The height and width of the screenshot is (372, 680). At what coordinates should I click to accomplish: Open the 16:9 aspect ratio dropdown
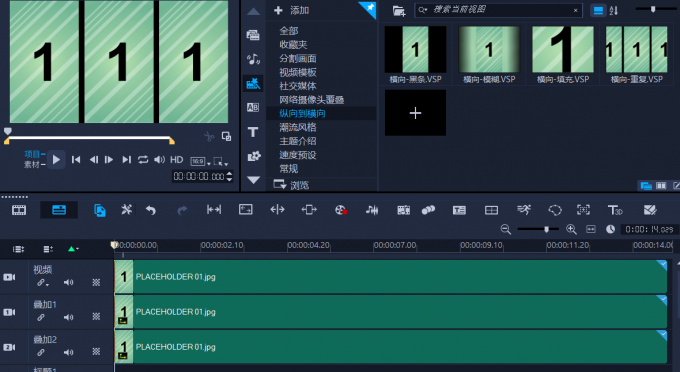tap(200, 162)
